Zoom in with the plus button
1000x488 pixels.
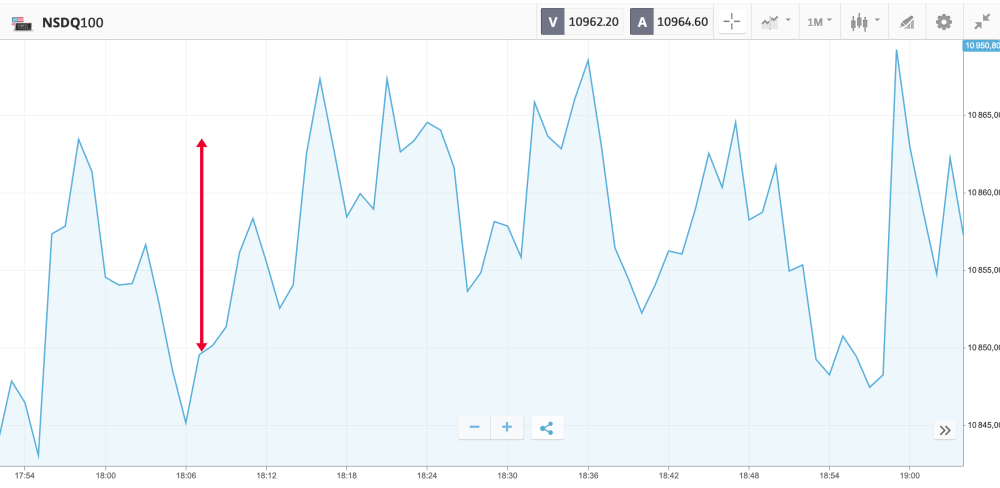click(507, 428)
